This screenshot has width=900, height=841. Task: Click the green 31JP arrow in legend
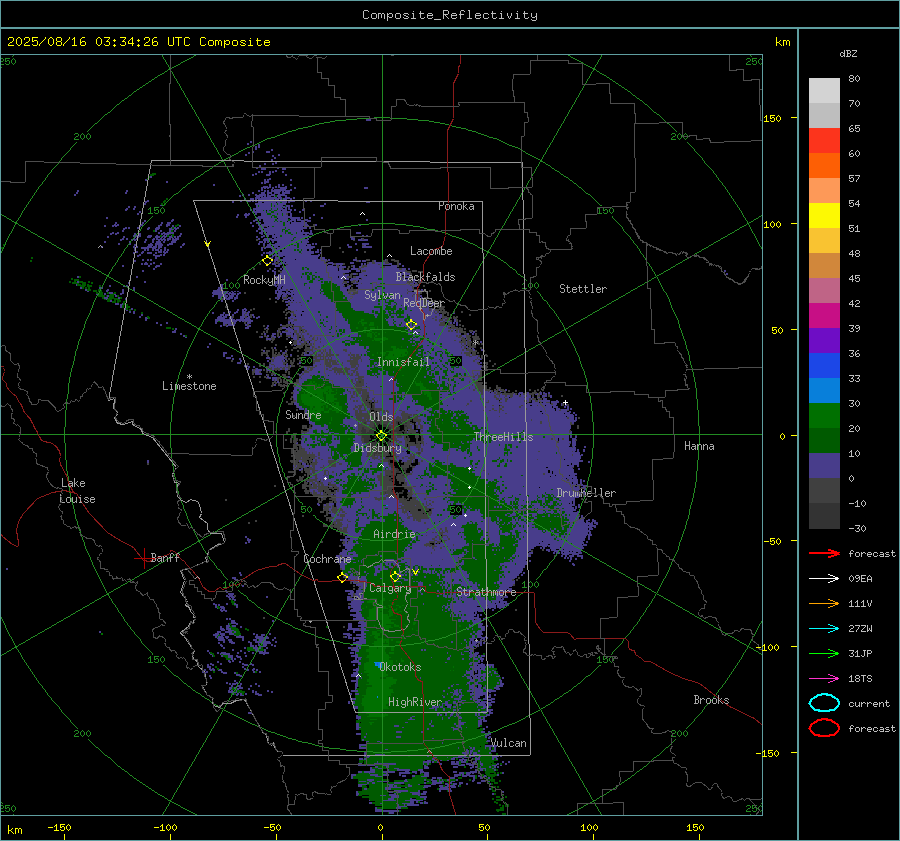point(824,653)
